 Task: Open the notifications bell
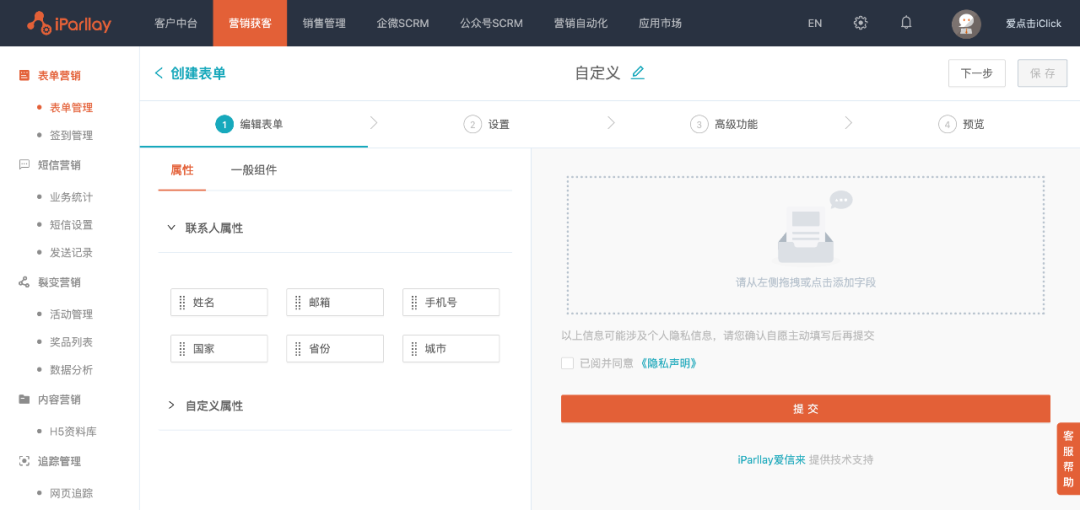pos(906,23)
